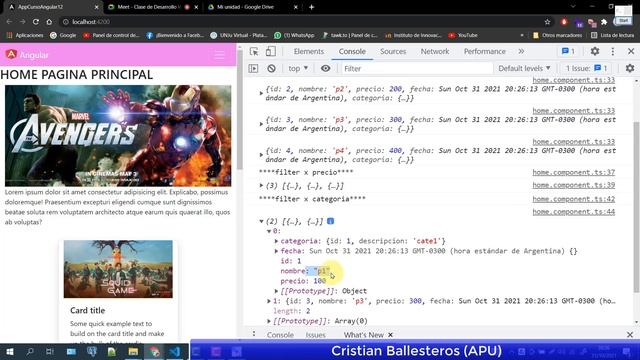Close the DevTools drawer
The width and height of the screenshot is (640, 360).
[630, 334]
